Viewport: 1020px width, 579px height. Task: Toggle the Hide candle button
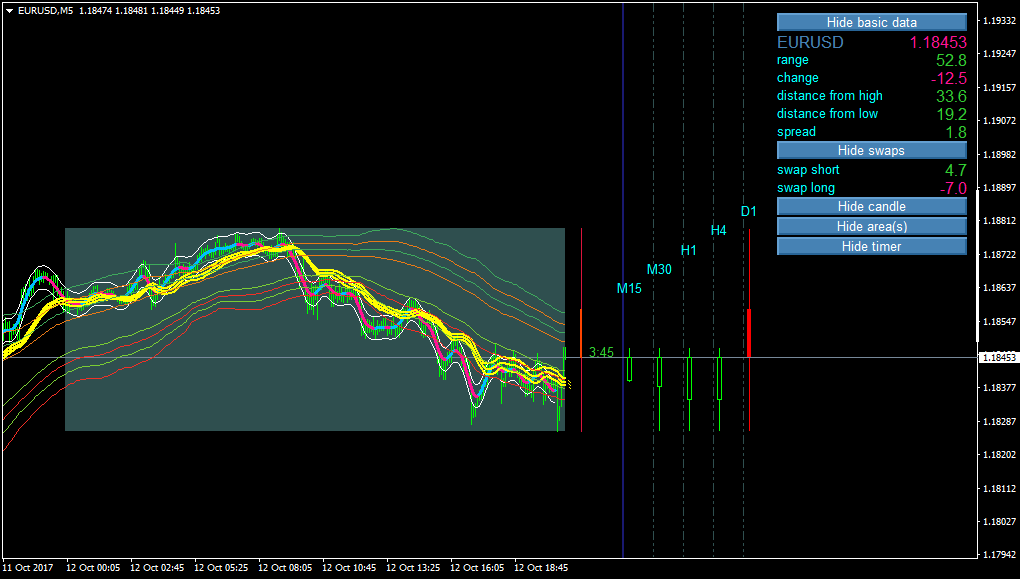(872, 206)
